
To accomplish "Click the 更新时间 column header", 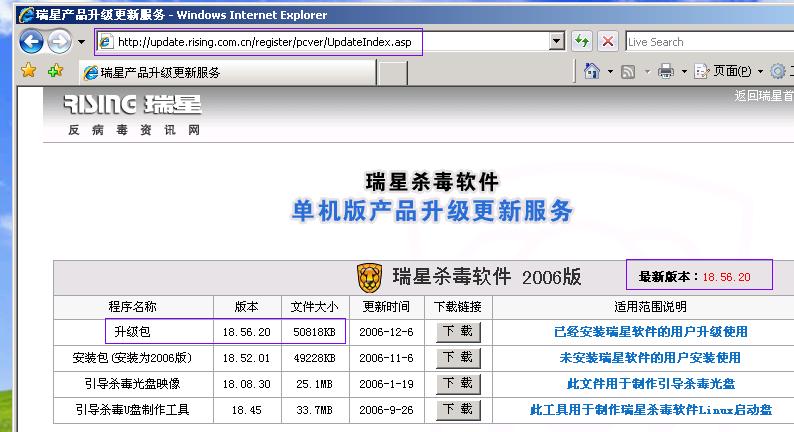I will click(x=386, y=306).
